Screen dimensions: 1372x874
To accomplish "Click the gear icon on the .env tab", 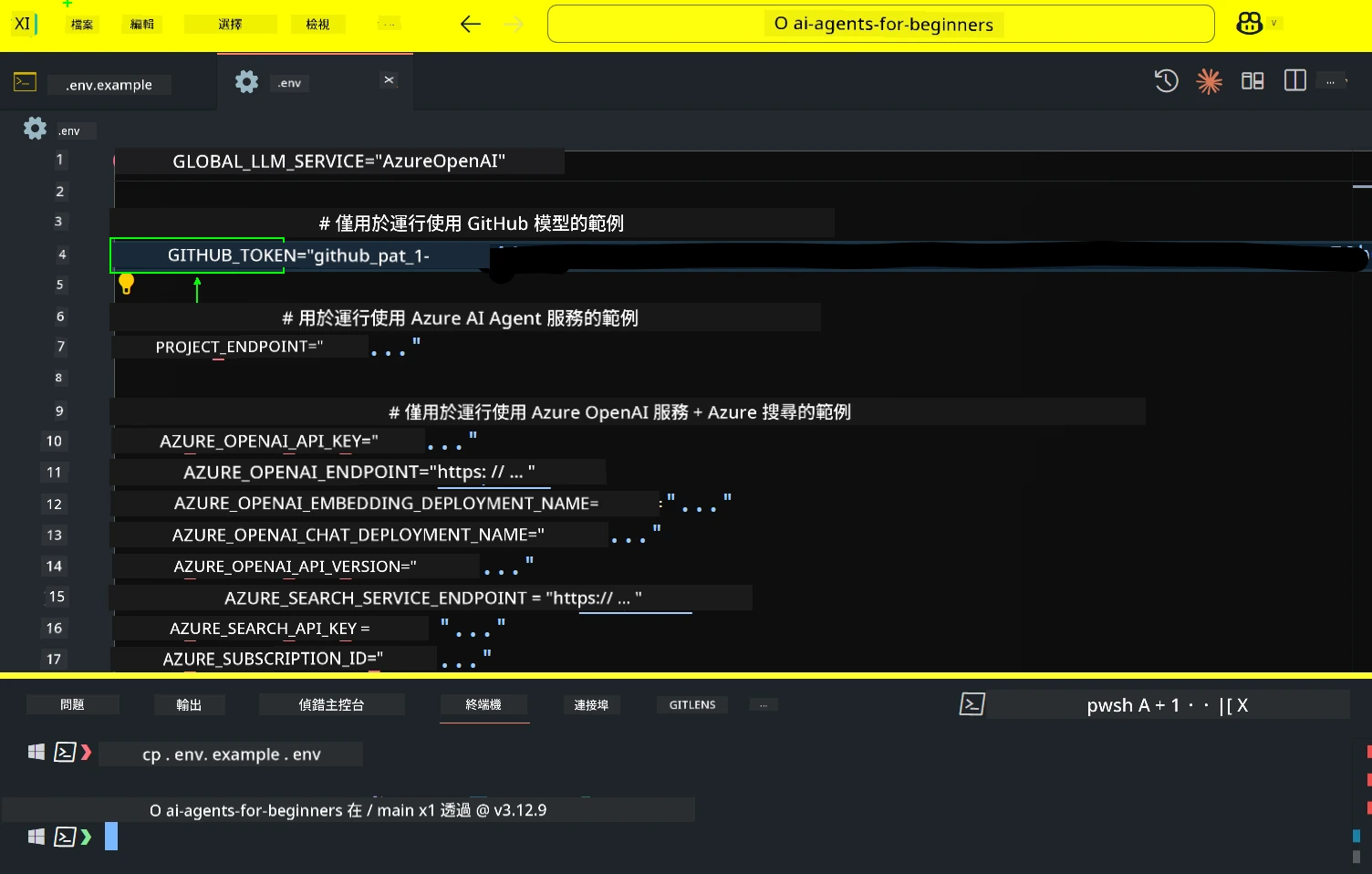I will click(x=245, y=81).
